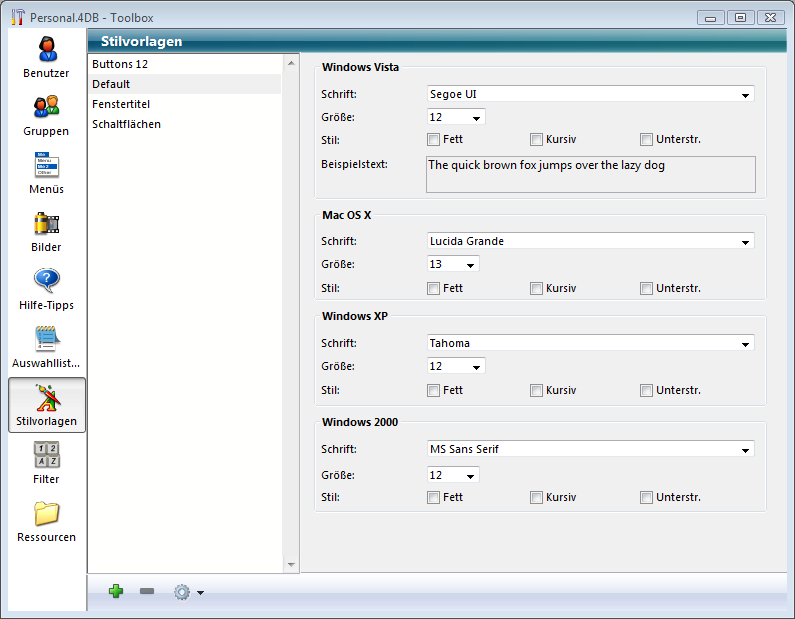
Task: Open the Ressourcen folder icon
Action: coord(46,514)
